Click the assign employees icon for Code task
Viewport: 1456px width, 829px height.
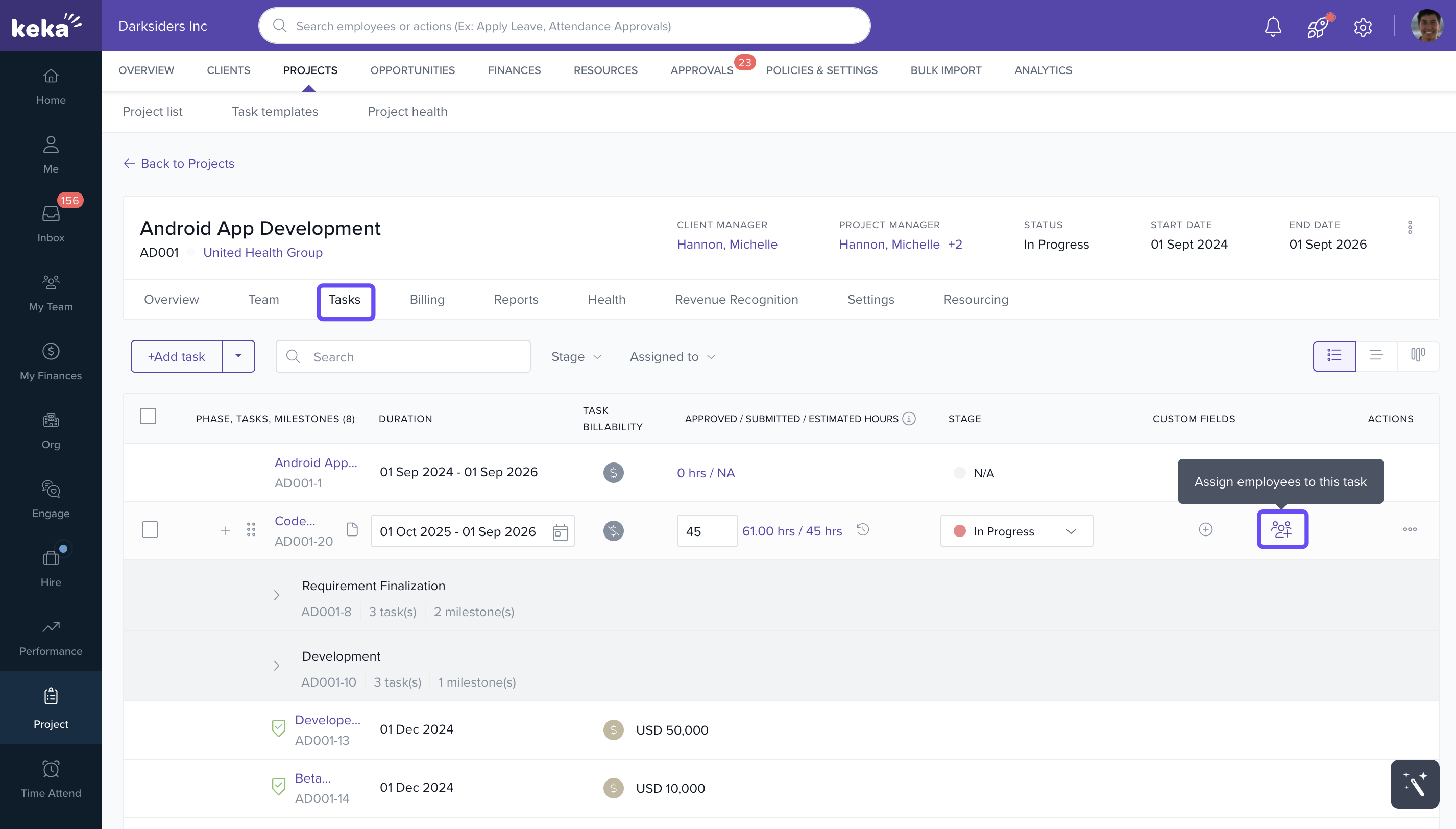click(x=1282, y=529)
